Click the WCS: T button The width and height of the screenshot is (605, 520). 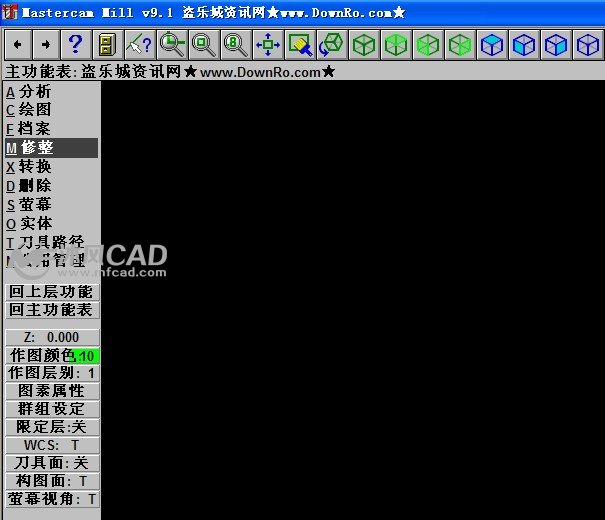(x=52, y=445)
